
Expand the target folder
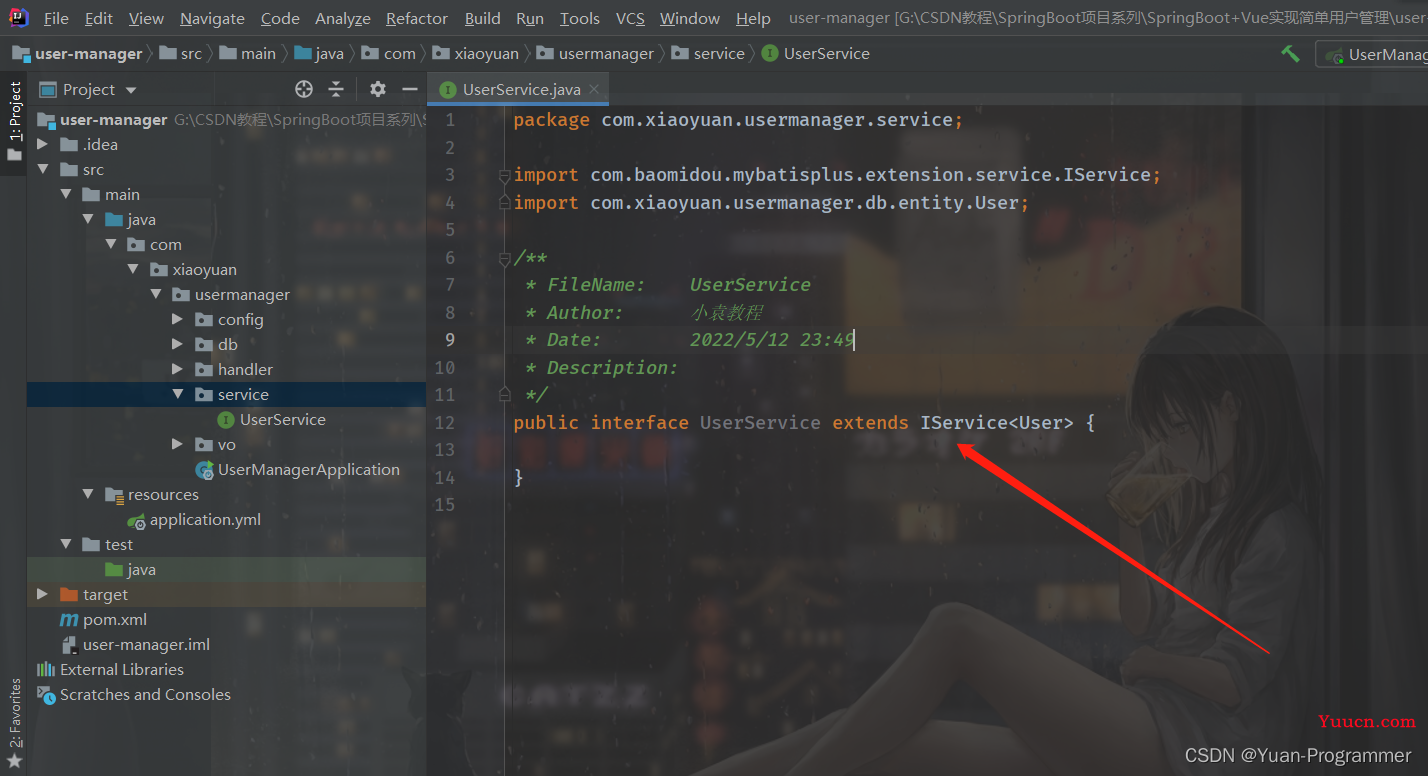click(x=42, y=594)
